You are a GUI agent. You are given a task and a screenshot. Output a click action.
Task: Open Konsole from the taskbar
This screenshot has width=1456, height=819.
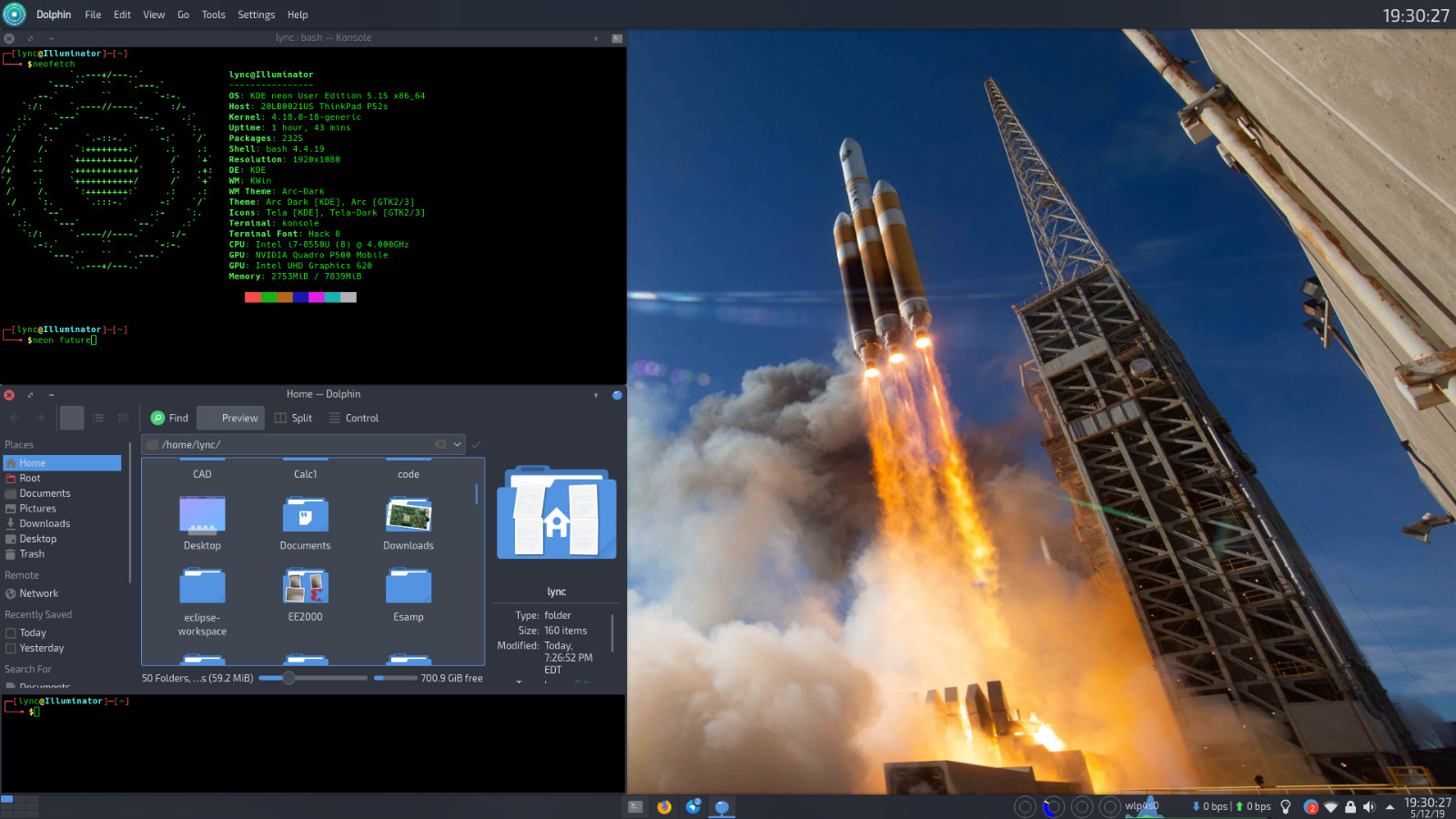[636, 806]
